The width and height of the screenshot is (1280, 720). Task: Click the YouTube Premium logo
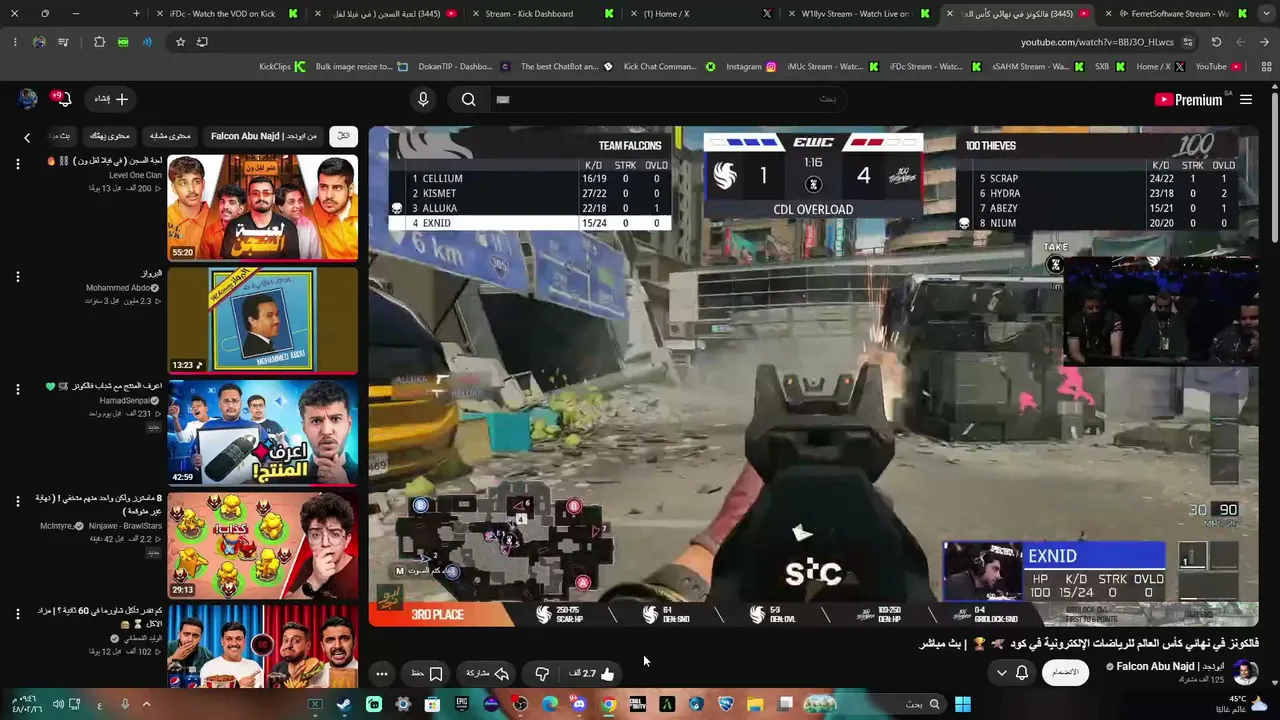(1188, 99)
